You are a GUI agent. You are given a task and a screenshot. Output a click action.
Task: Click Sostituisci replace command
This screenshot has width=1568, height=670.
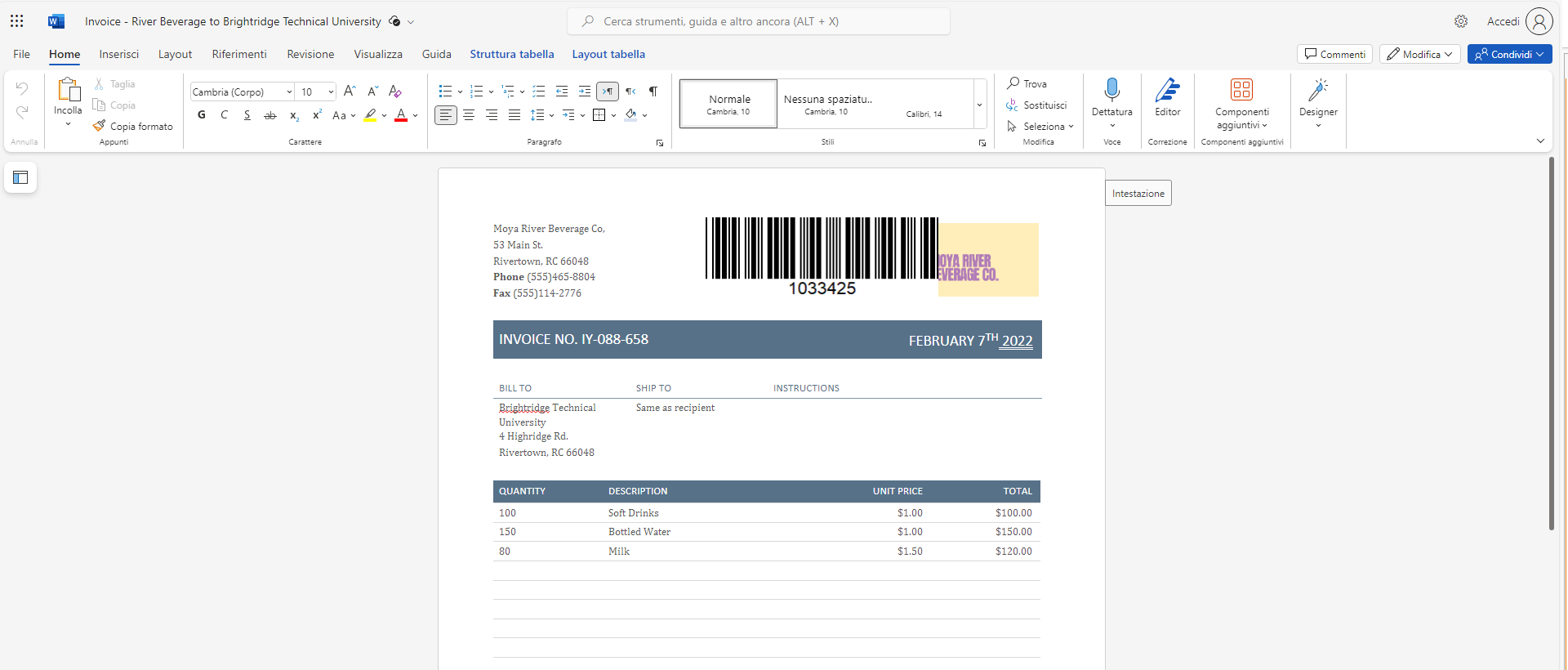pos(1037,105)
